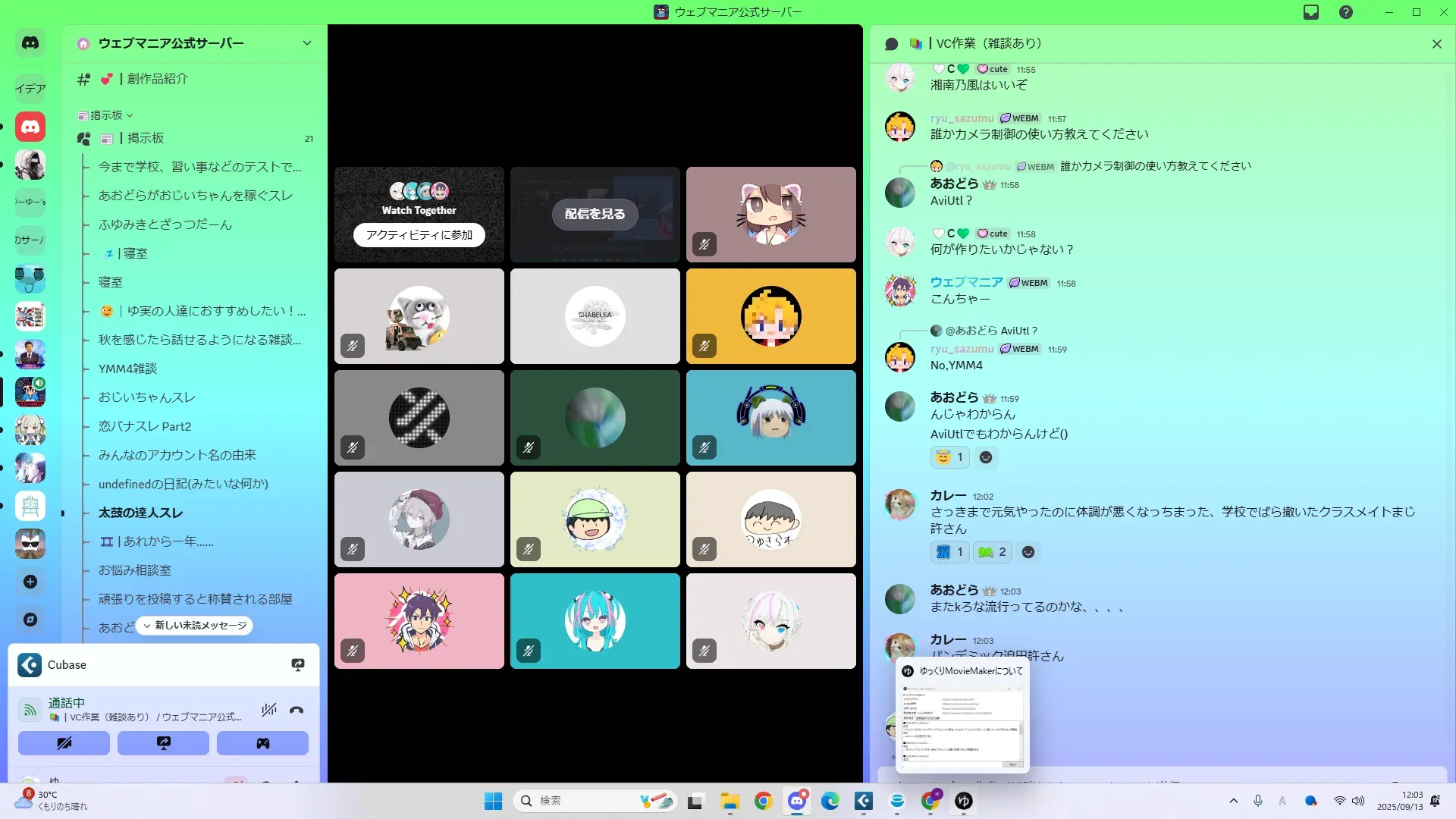Open the 創作品紹介 channel
Image resolution: width=1456 pixels, height=819 pixels.
pos(157,79)
